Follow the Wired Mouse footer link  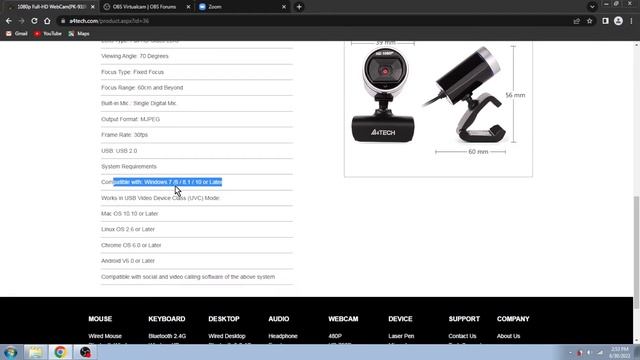(x=105, y=336)
